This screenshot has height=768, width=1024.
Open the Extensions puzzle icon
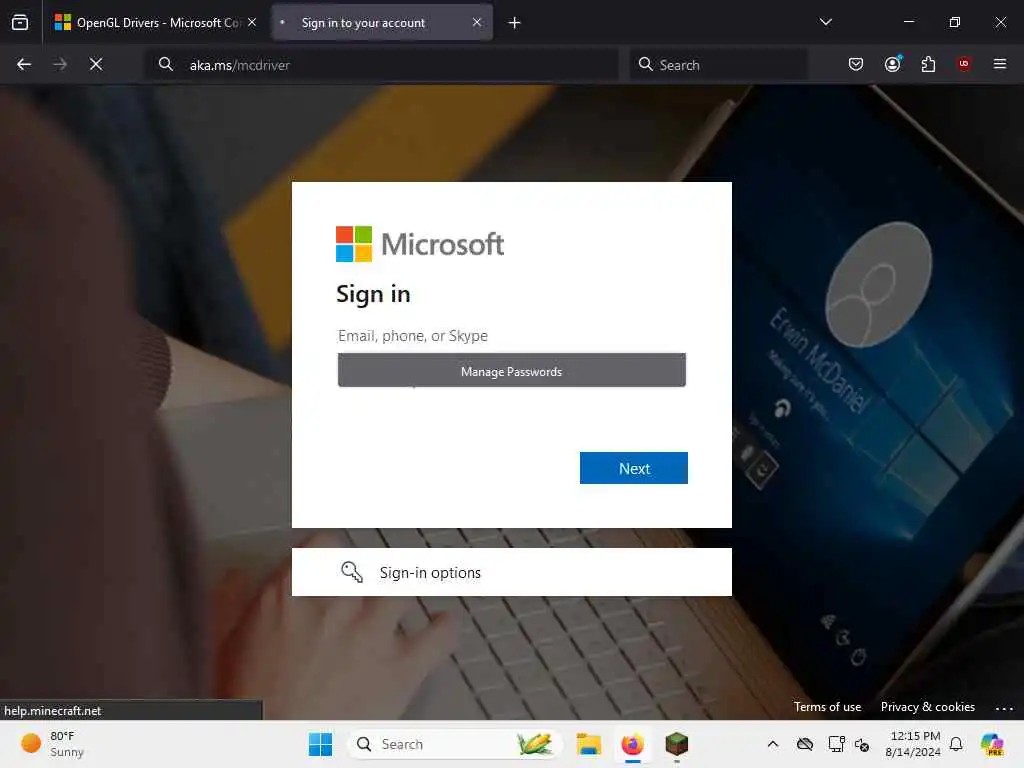(928, 64)
